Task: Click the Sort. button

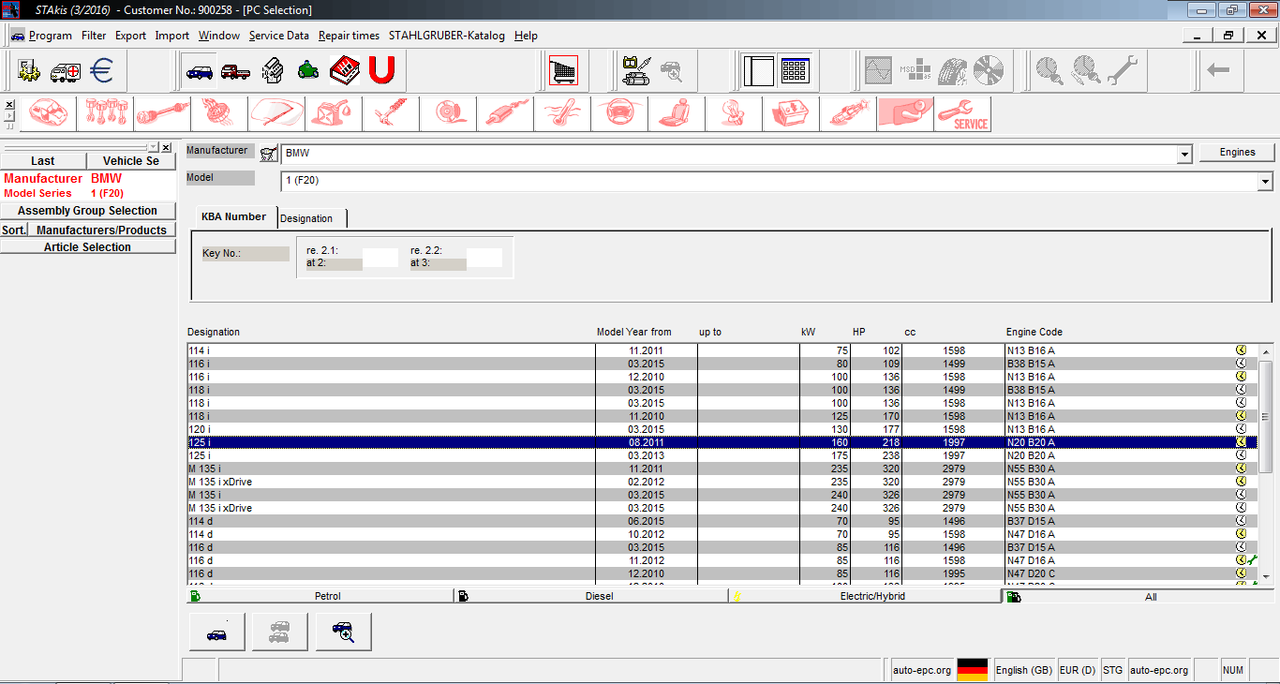Action: pos(14,230)
